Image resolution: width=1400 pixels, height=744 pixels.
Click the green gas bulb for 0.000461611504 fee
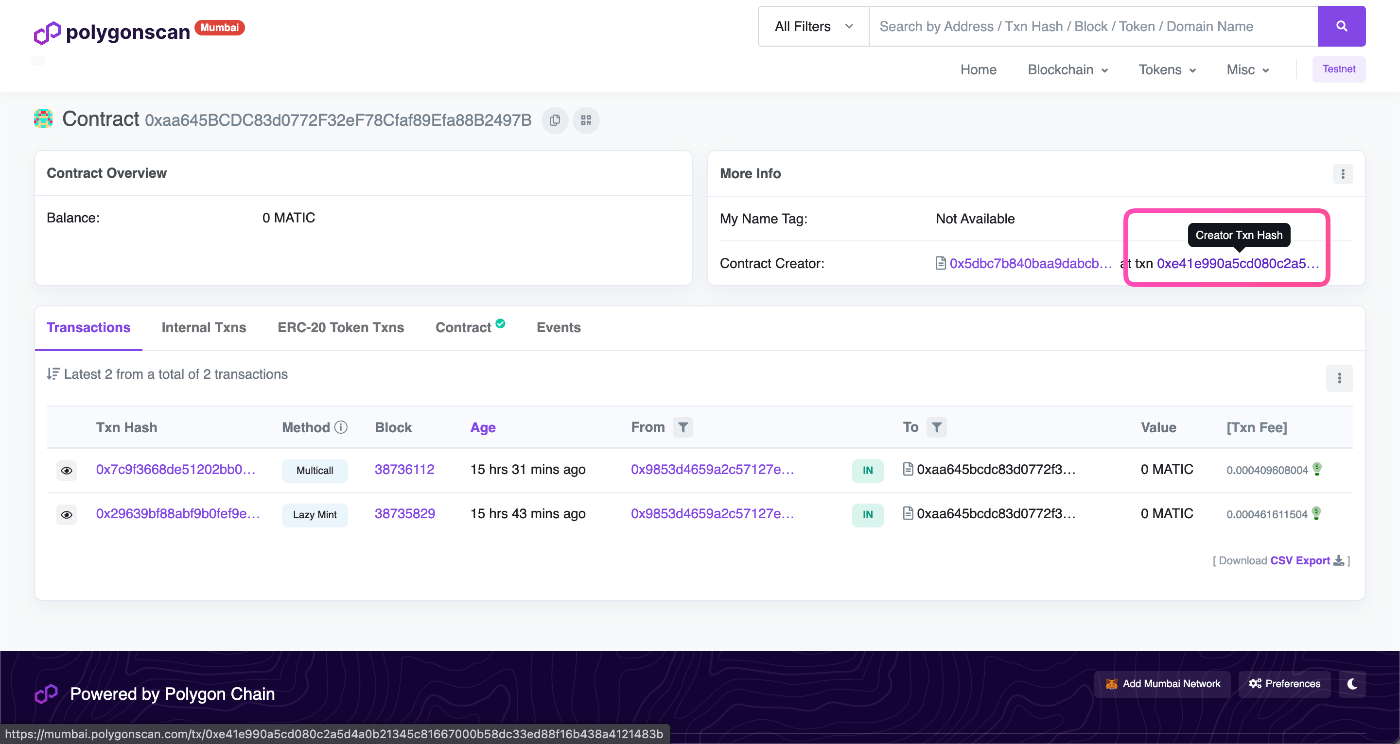[x=1317, y=513]
